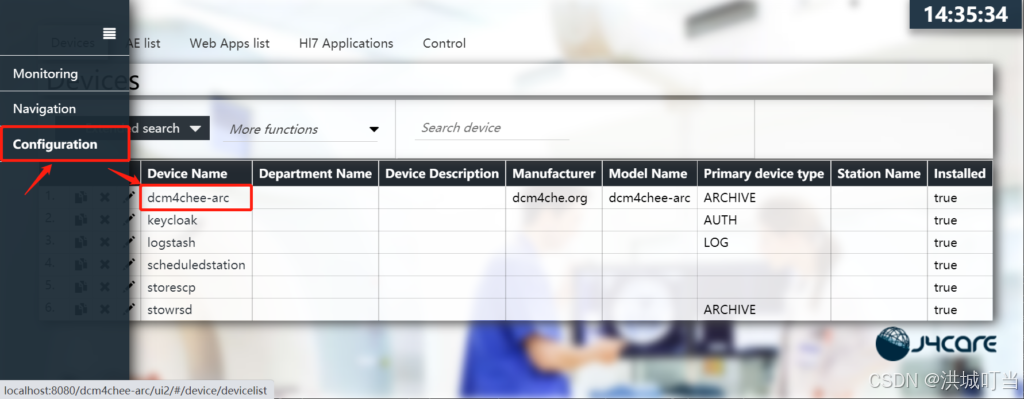Clone the logstash device
This screenshot has width=1024, height=399.
coord(81,242)
